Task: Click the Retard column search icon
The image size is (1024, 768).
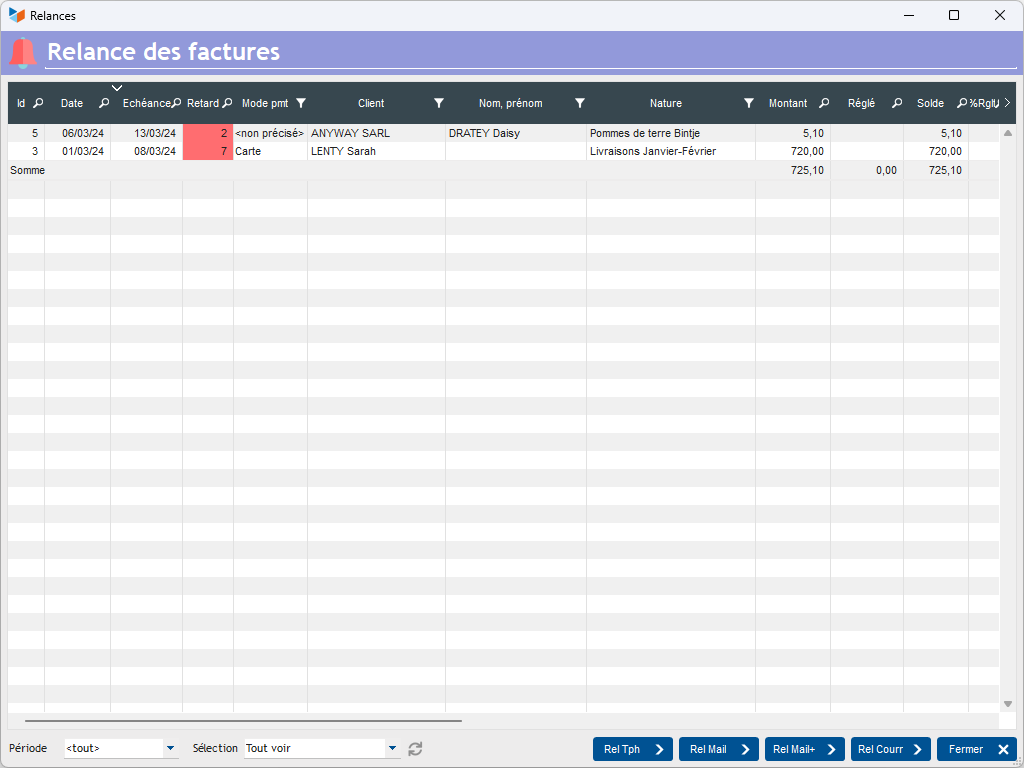Action: click(227, 103)
